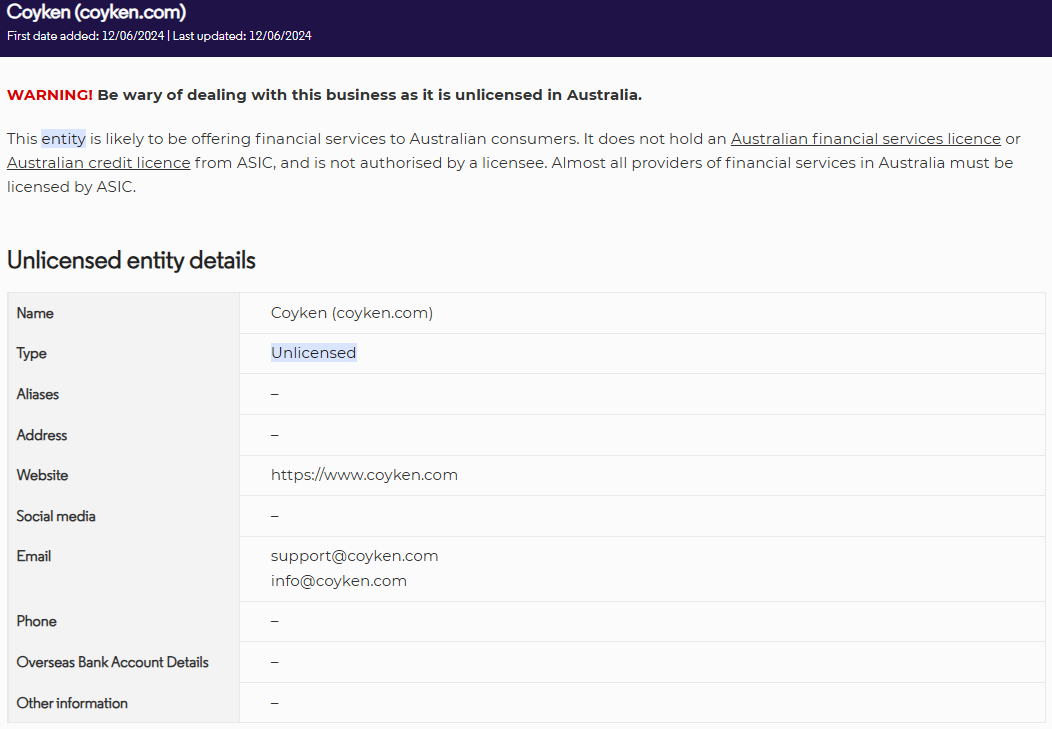Screen dimensions: 1052x729
Task: Click the "Last updated: 12/06/2024" text
Action: pos(242,36)
